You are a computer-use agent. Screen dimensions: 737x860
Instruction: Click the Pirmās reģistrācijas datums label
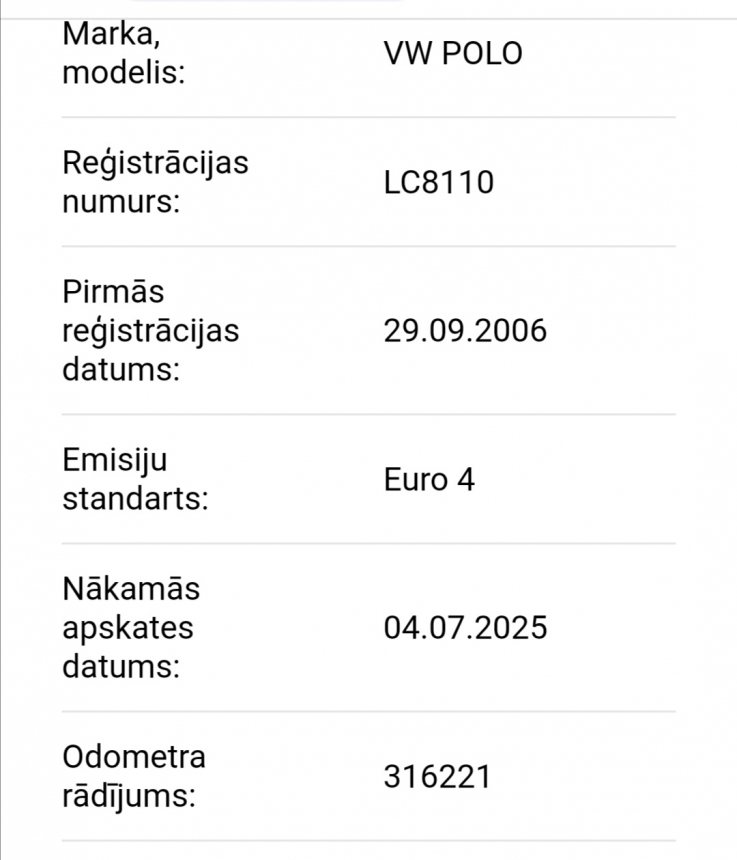point(151,330)
